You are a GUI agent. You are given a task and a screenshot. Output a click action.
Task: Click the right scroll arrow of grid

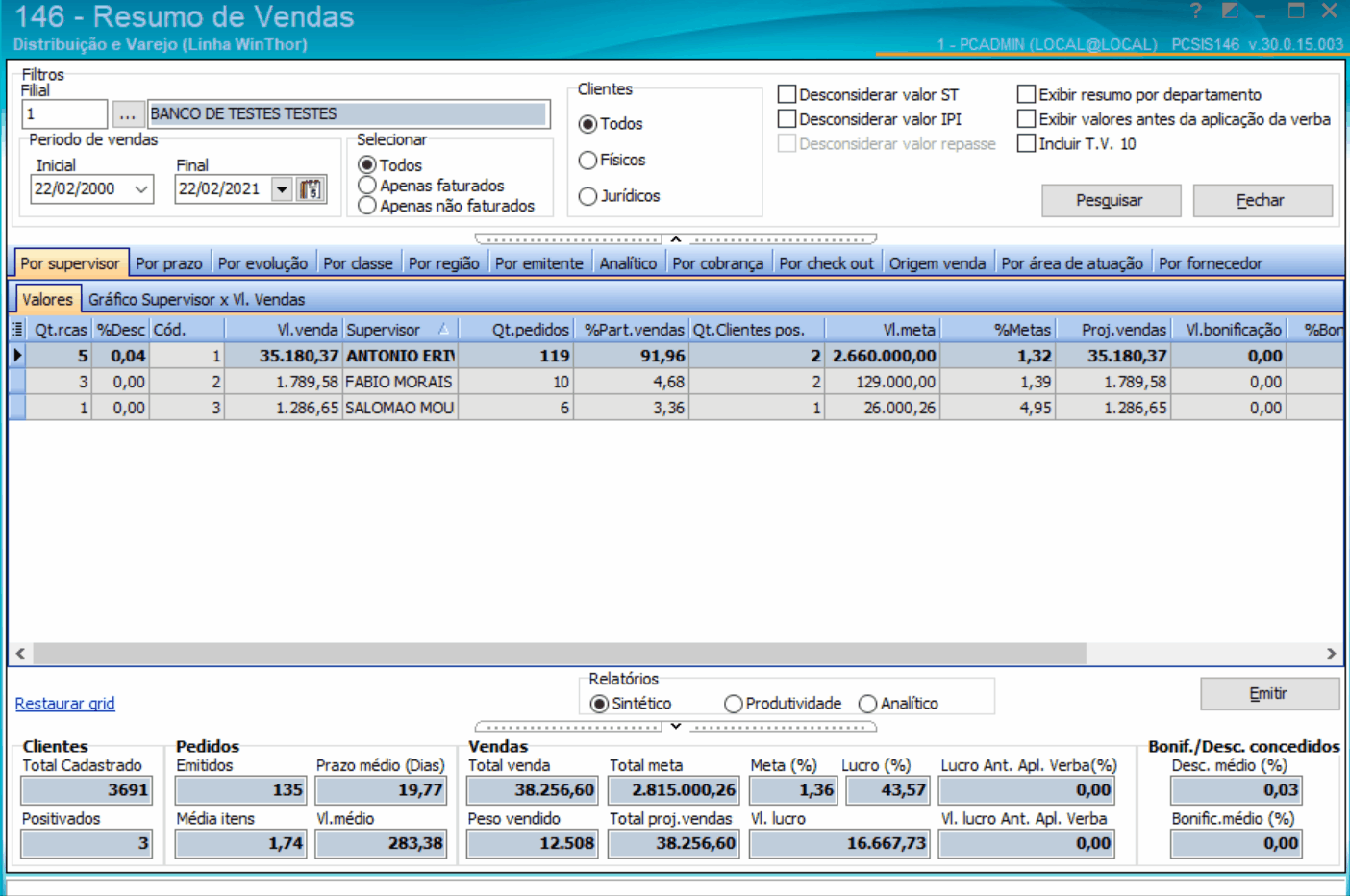pos(1331,654)
